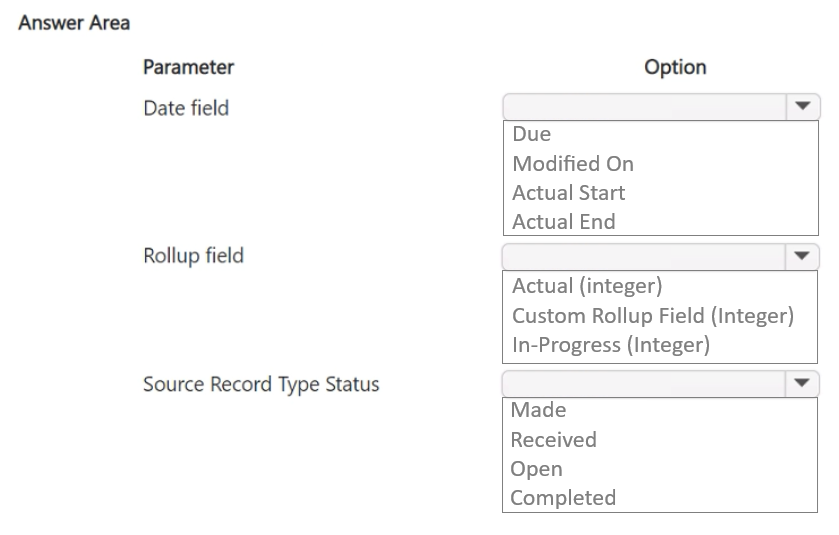The width and height of the screenshot is (839, 535).
Task: Open Source Record Type Status dropdown arrow
Action: tap(802, 384)
